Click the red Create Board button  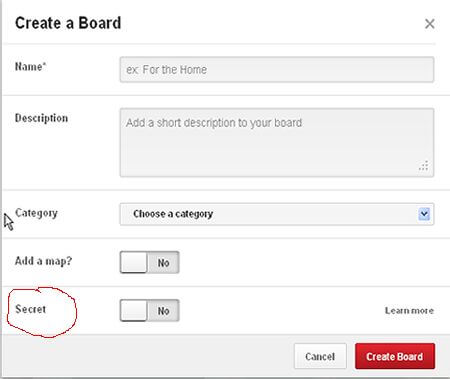pyautogui.click(x=395, y=356)
